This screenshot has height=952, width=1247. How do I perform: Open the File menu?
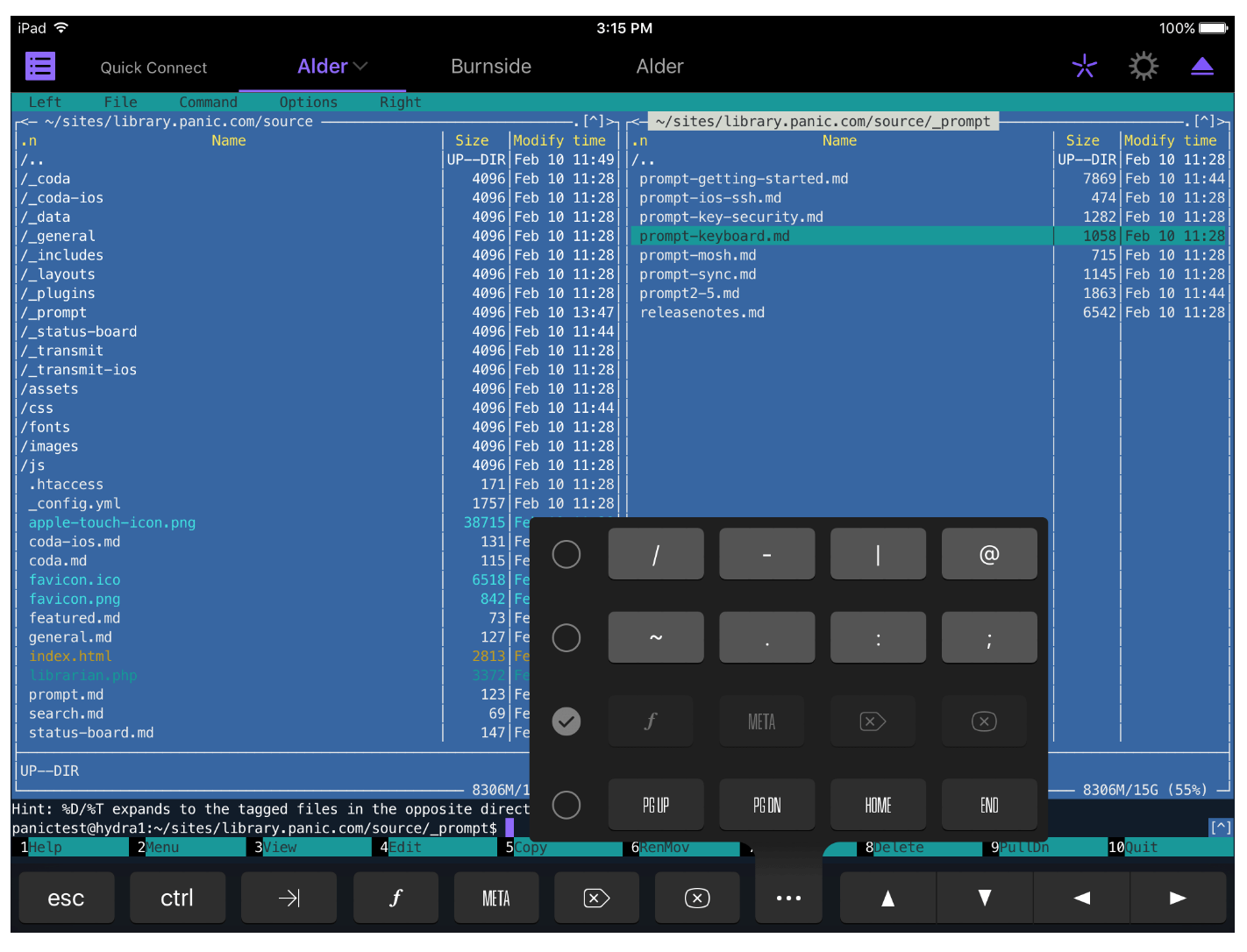click(120, 102)
